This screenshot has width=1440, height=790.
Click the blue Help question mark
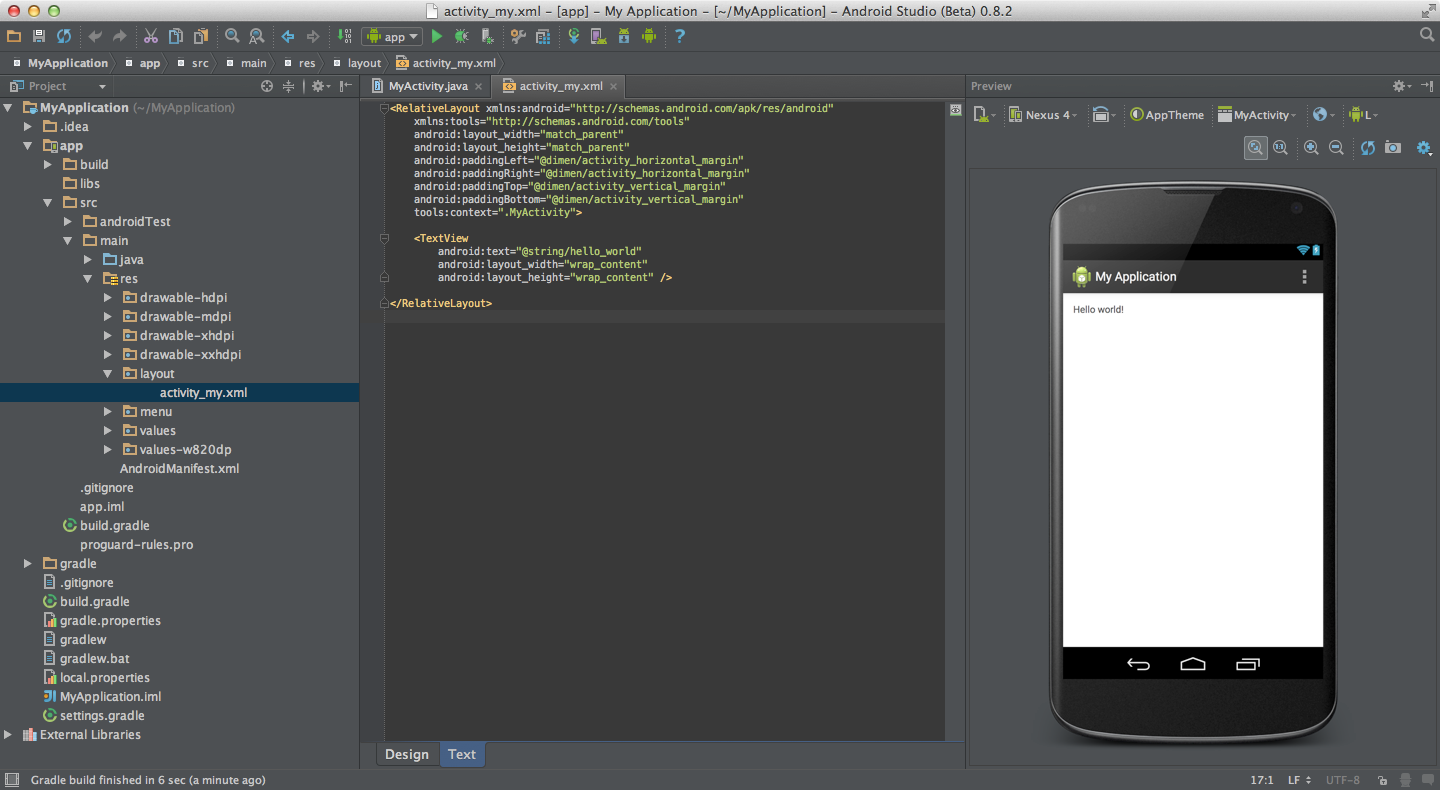point(680,36)
